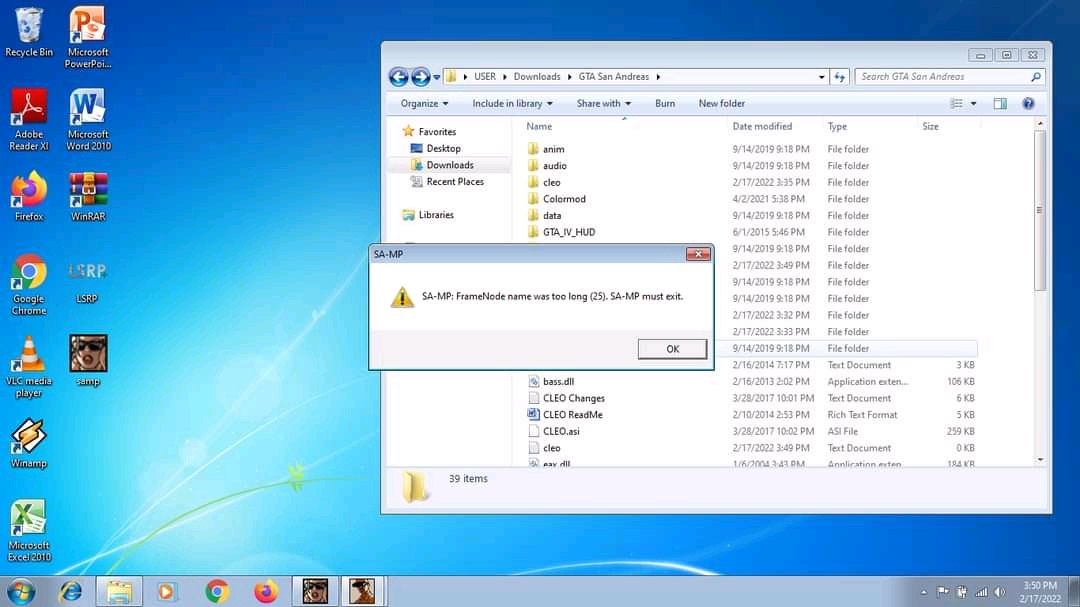Viewport: 1080px width, 607px height.
Task: Launch Adobe Reader XI desktop shortcut
Action: coord(29,119)
